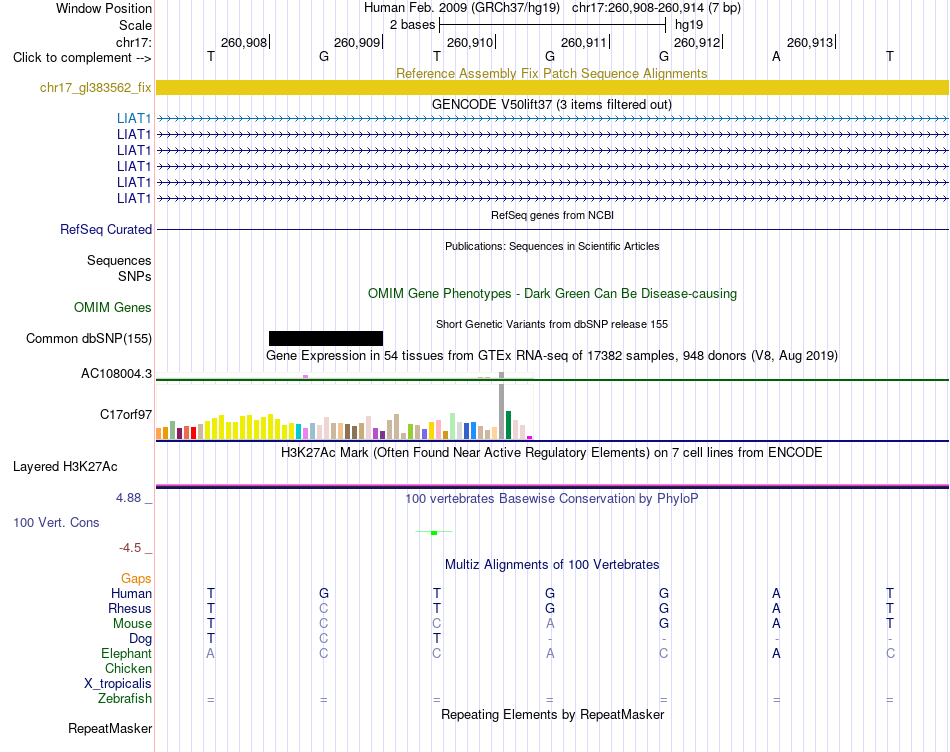Open the chr17_gl383562_fix track label
950x752 pixels.
click(x=96, y=87)
